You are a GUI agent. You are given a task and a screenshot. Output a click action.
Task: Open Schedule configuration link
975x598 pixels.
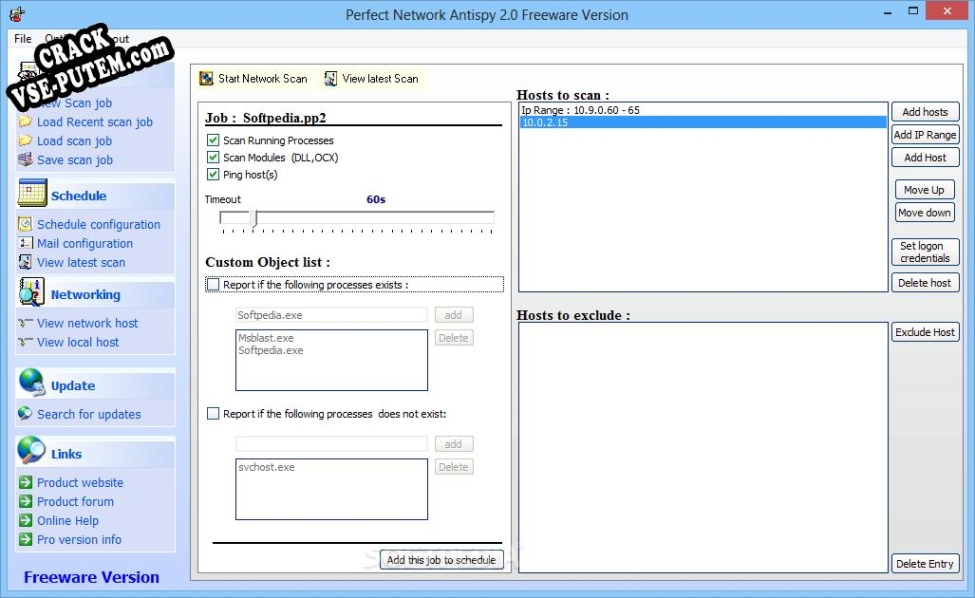(98, 224)
